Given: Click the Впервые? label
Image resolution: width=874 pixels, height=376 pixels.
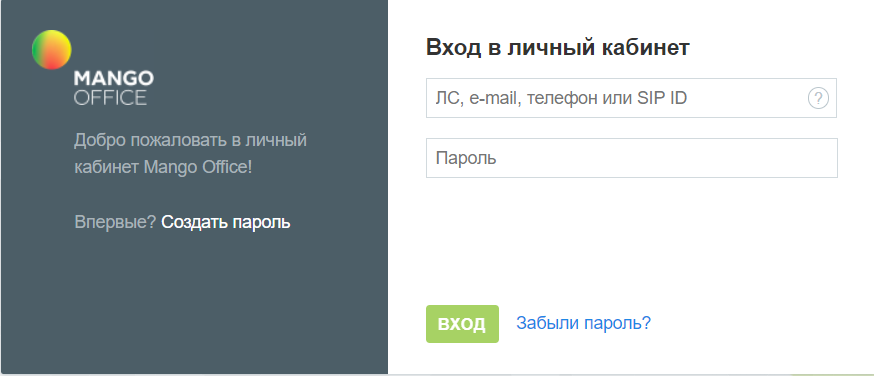Looking at the screenshot, I should coord(115,222).
